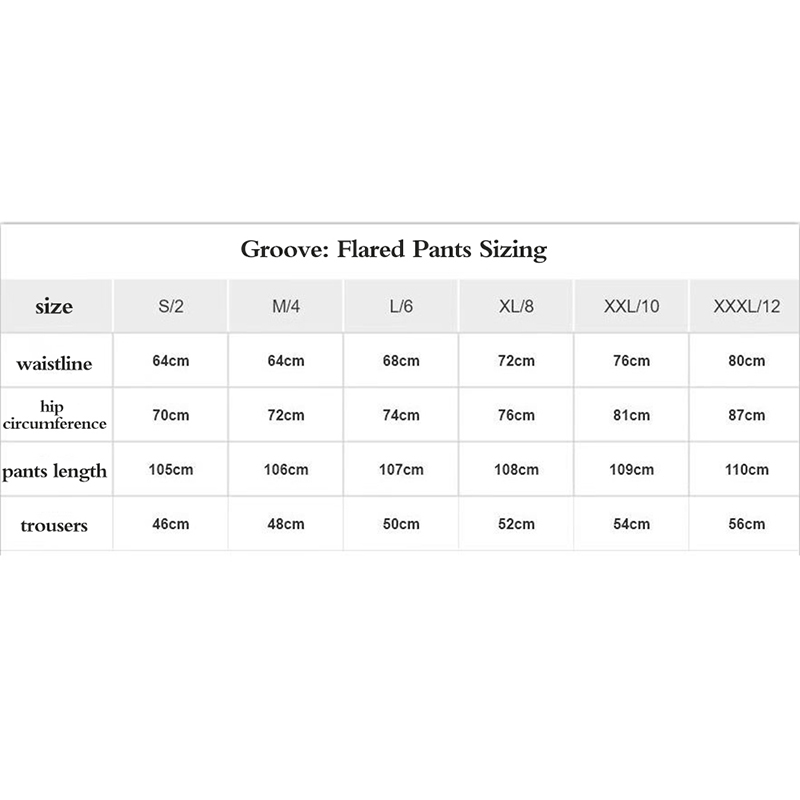Select the 54cm trousers value
Screen dimensions: 800x800
(632, 524)
